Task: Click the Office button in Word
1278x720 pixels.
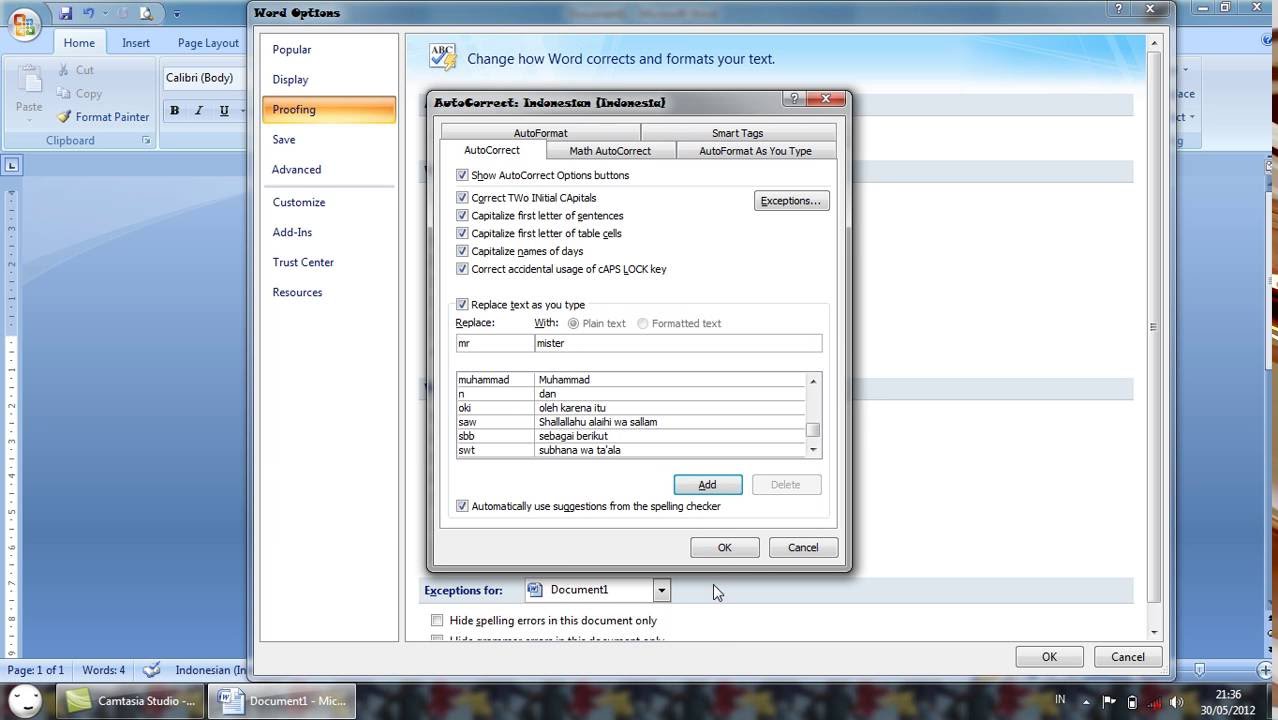Action: (x=23, y=22)
